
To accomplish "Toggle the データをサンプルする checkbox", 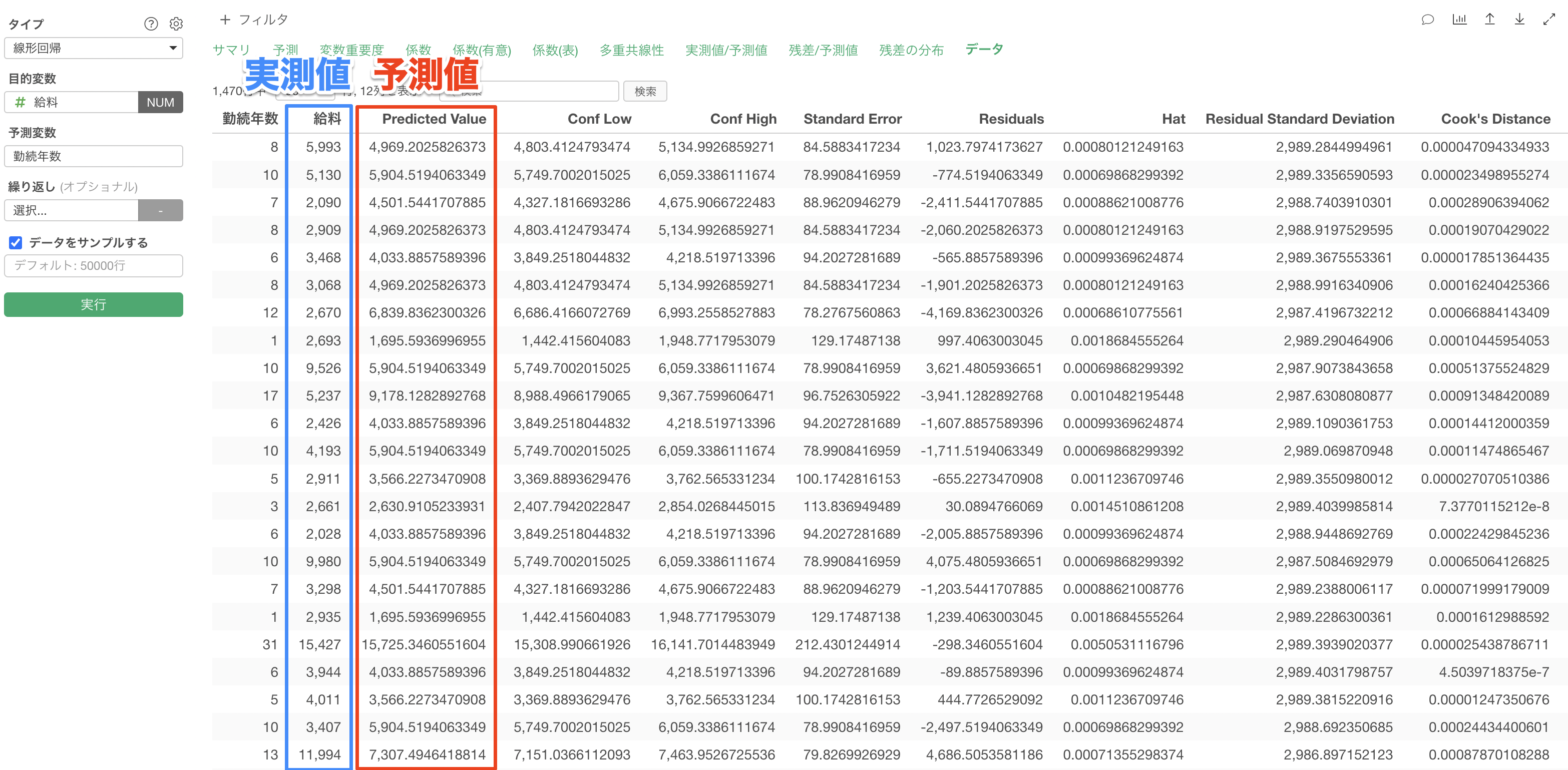I will [16, 243].
